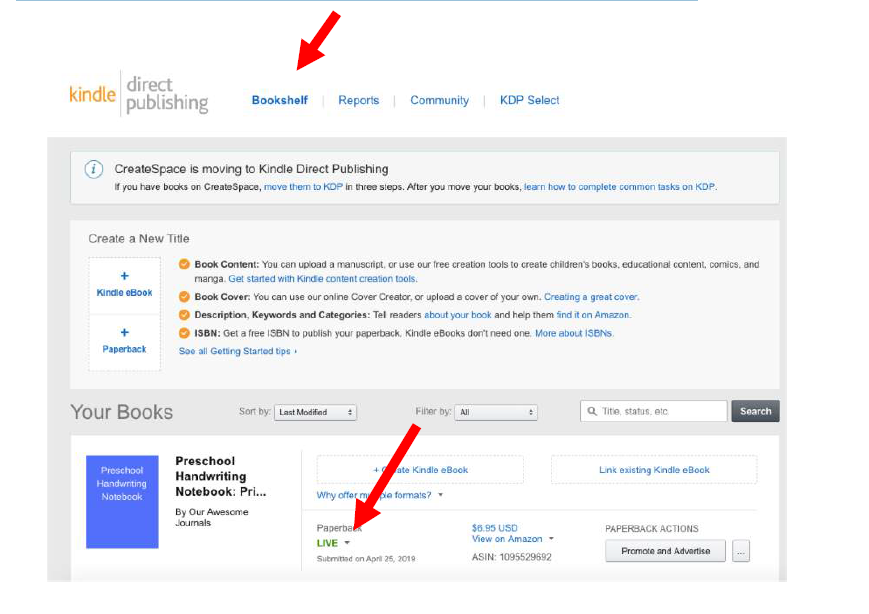Click the Search button
The image size is (869, 614).
pyautogui.click(x=755, y=411)
